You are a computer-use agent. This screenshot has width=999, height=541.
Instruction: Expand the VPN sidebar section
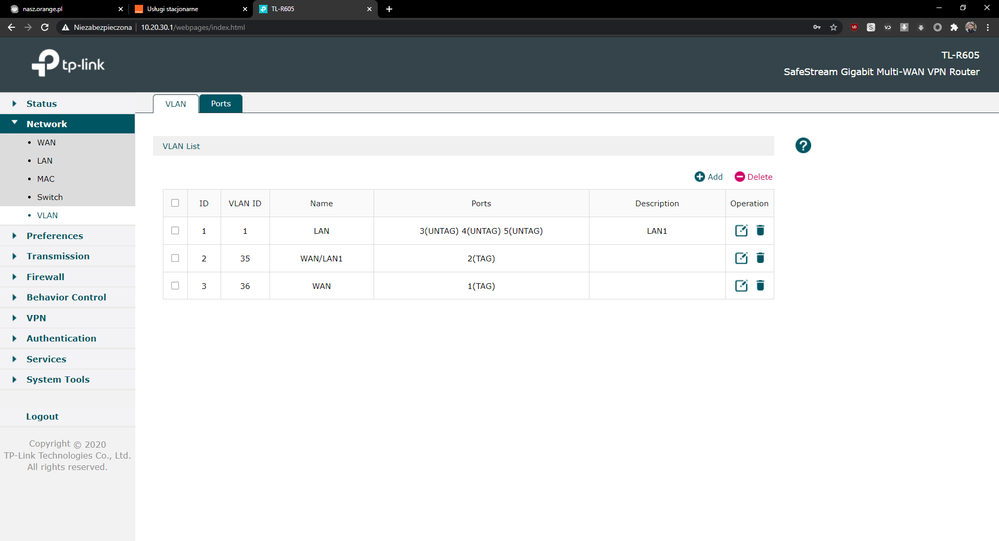pos(36,318)
